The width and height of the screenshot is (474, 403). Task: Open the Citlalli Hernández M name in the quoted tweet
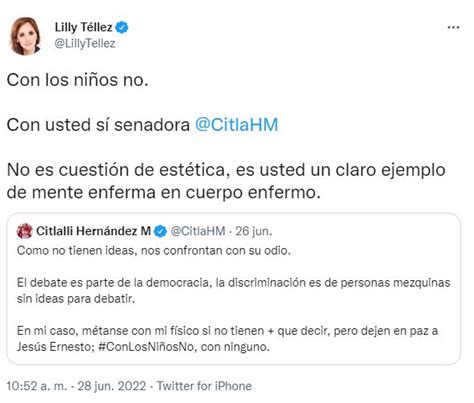point(93,231)
